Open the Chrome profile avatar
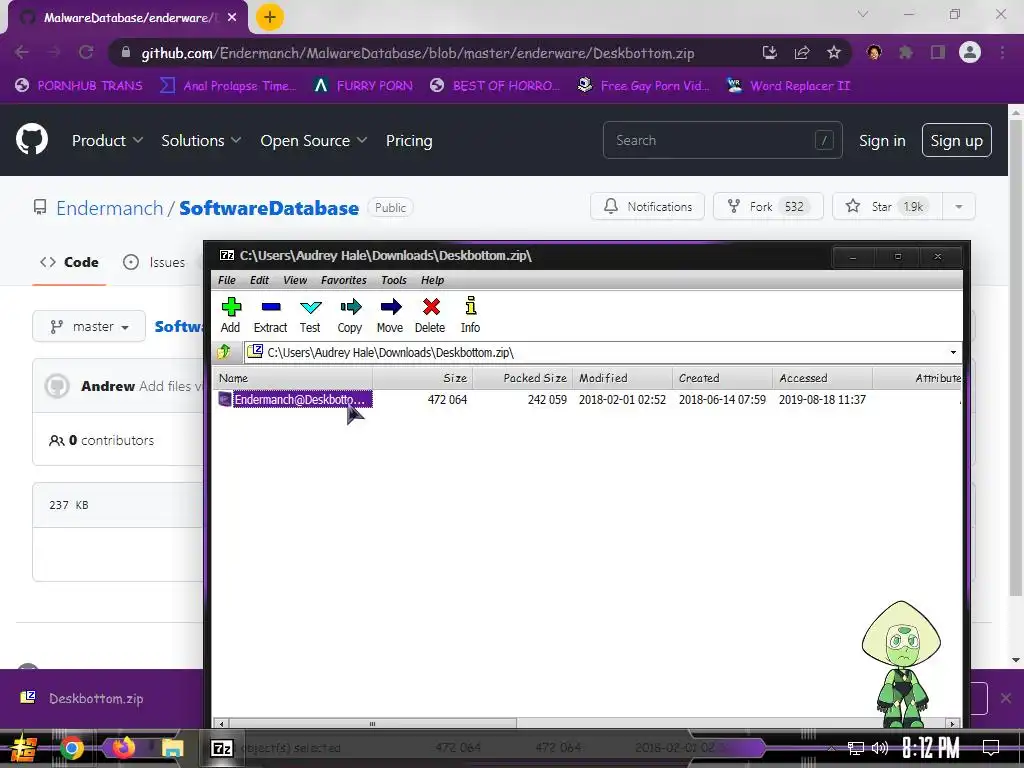1024x768 pixels. pyautogui.click(x=970, y=52)
